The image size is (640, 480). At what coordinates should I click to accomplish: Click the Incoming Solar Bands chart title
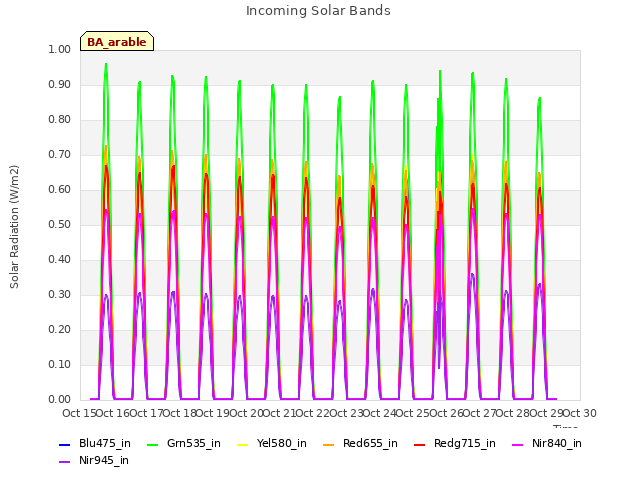(x=318, y=11)
